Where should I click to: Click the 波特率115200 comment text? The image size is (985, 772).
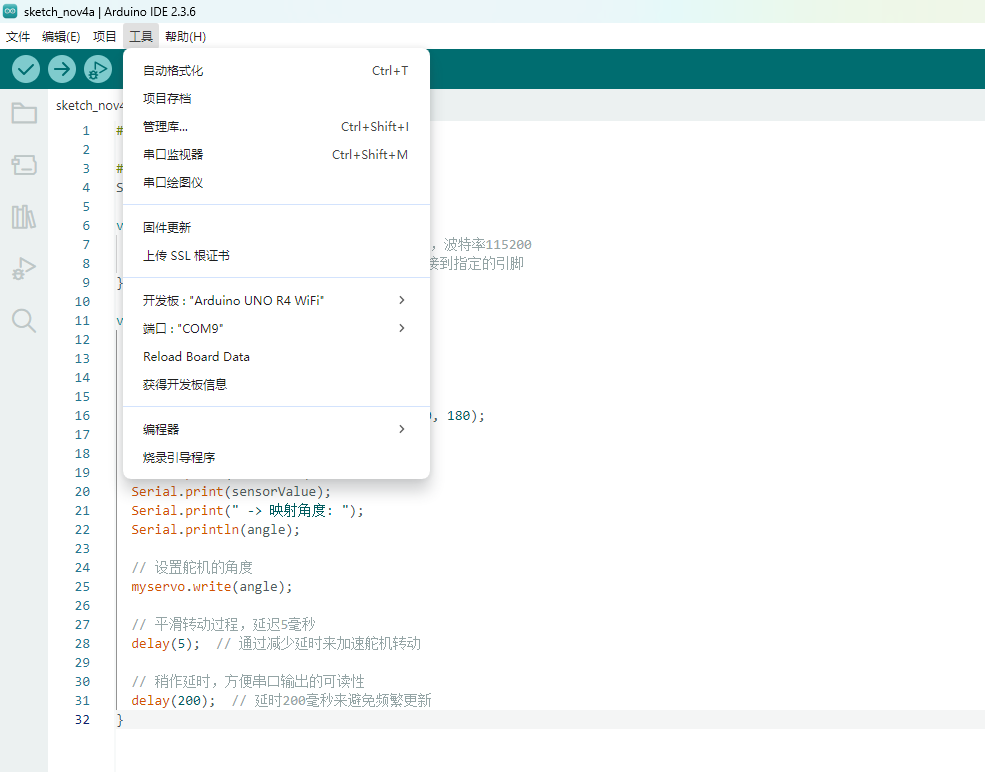[x=487, y=244]
